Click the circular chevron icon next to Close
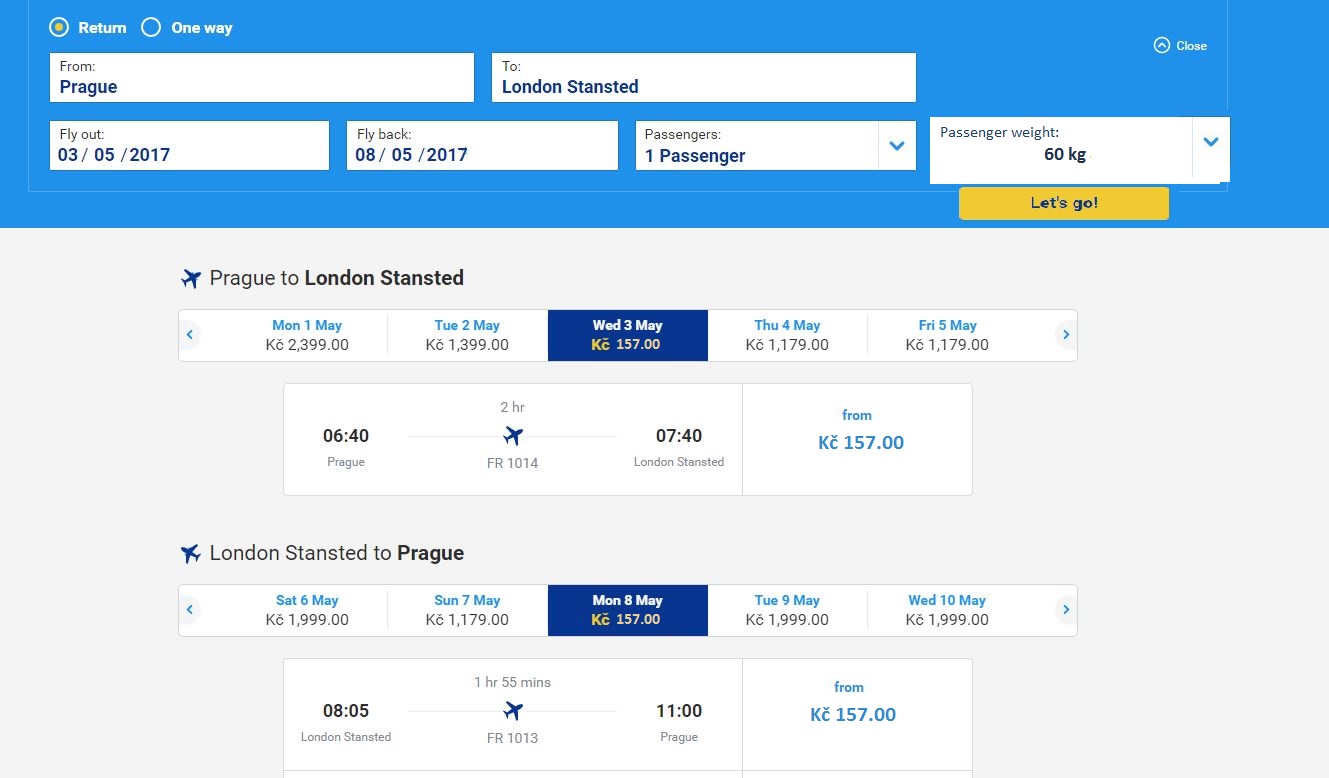The image size is (1329, 778). coord(1160,45)
